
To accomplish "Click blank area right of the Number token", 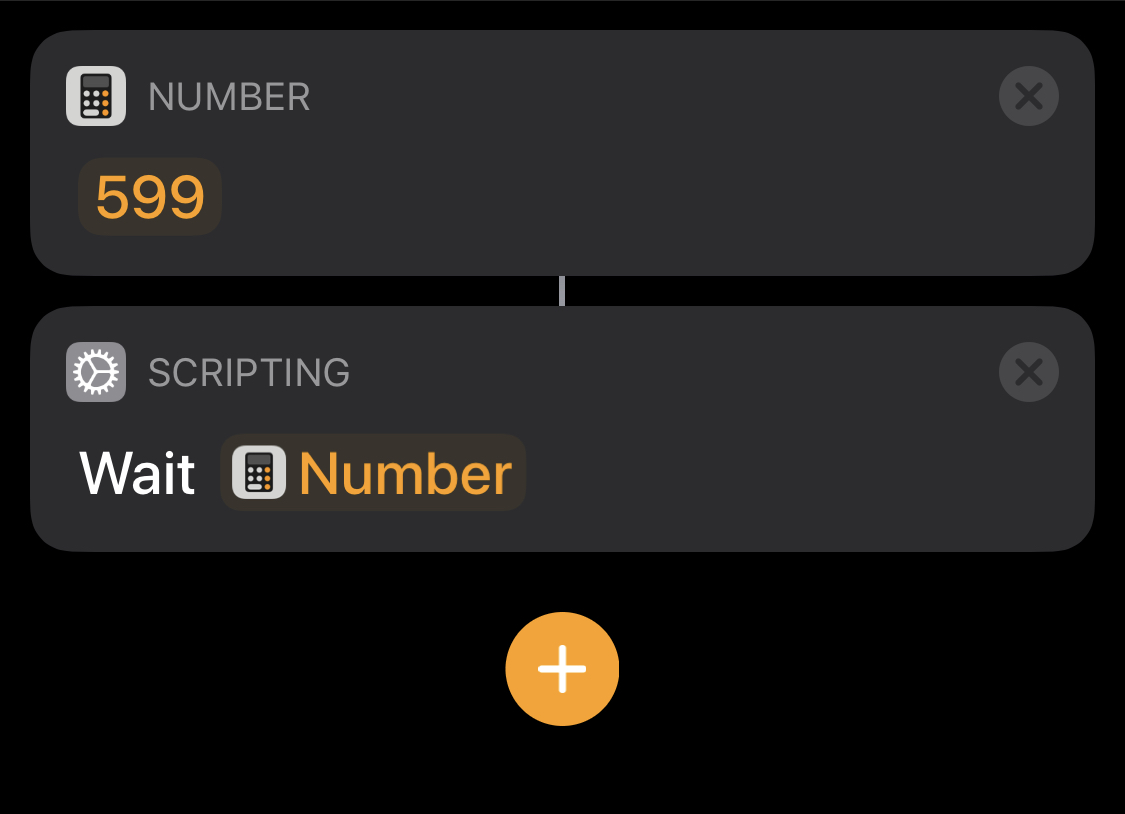I will [x=800, y=473].
